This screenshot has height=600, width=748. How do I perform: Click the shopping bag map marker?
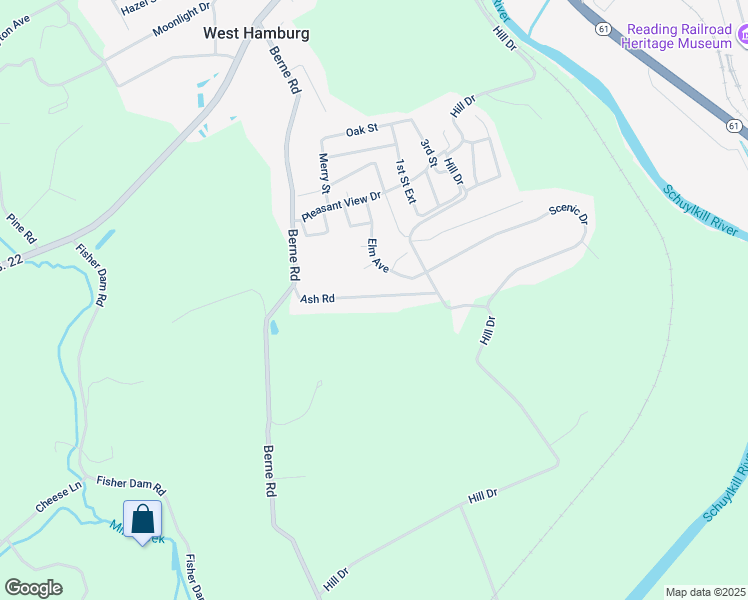point(142,522)
